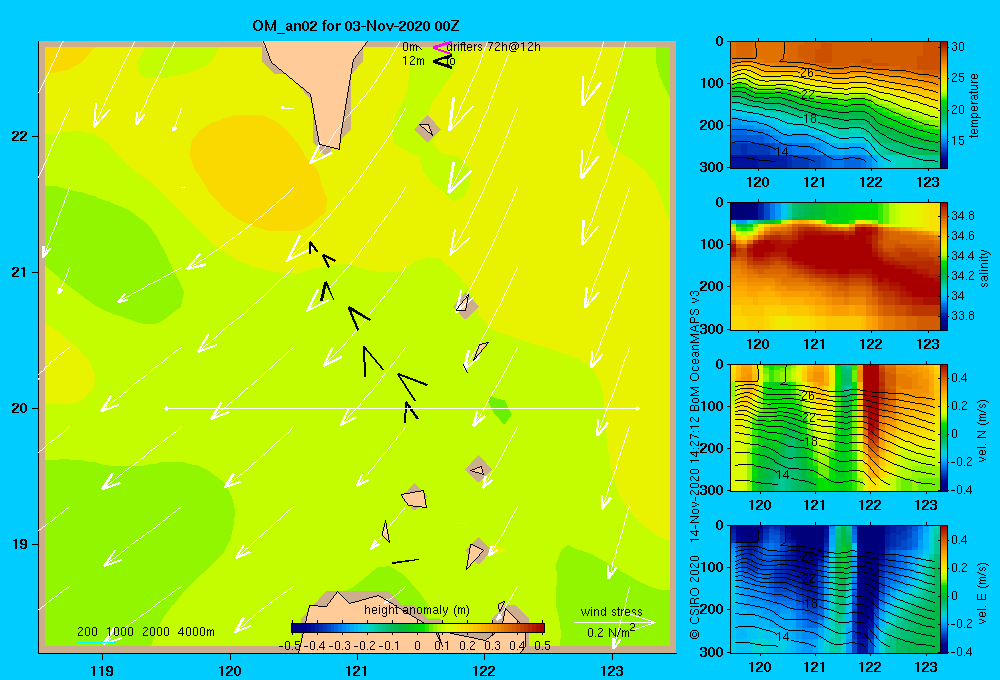The image size is (1000, 680).
Task: Click the '30' tick on temperature colorbar
Action: click(x=958, y=47)
